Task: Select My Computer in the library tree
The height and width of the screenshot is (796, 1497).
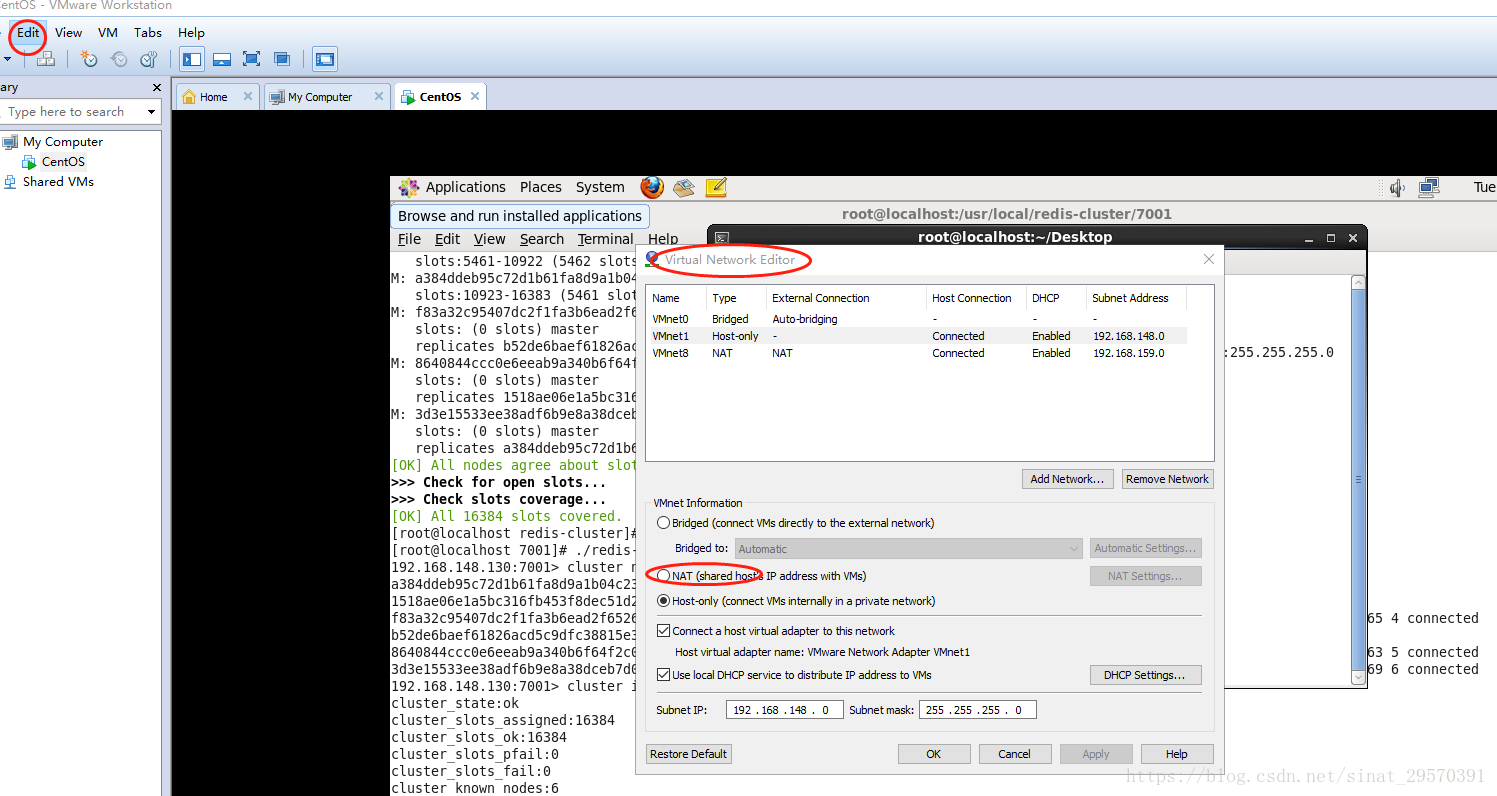Action: [62, 141]
